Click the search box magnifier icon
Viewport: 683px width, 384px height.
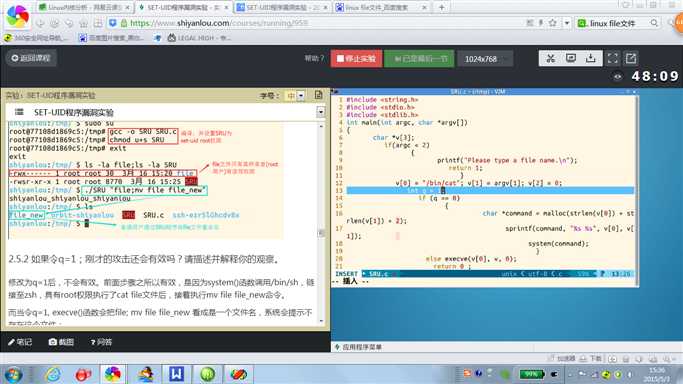654,23
